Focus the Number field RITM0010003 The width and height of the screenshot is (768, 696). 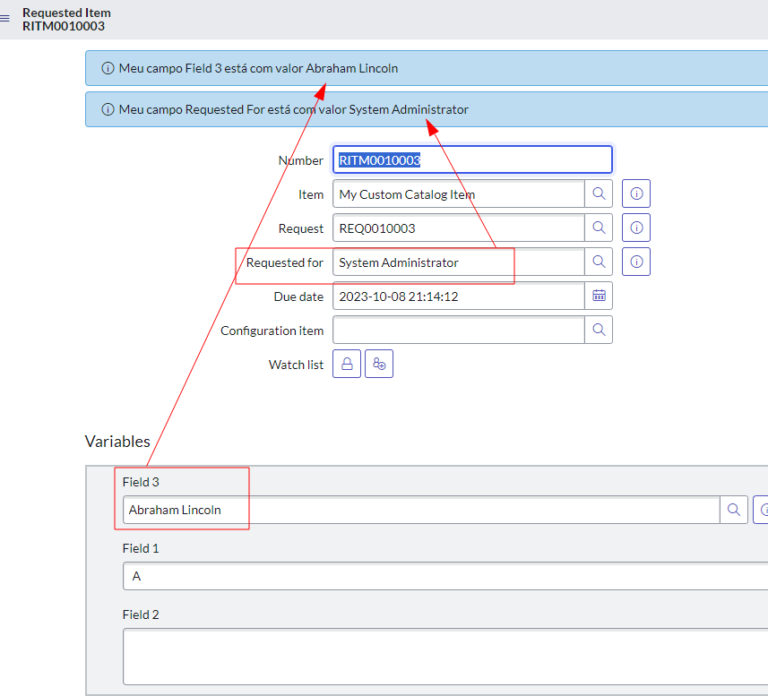[471, 160]
